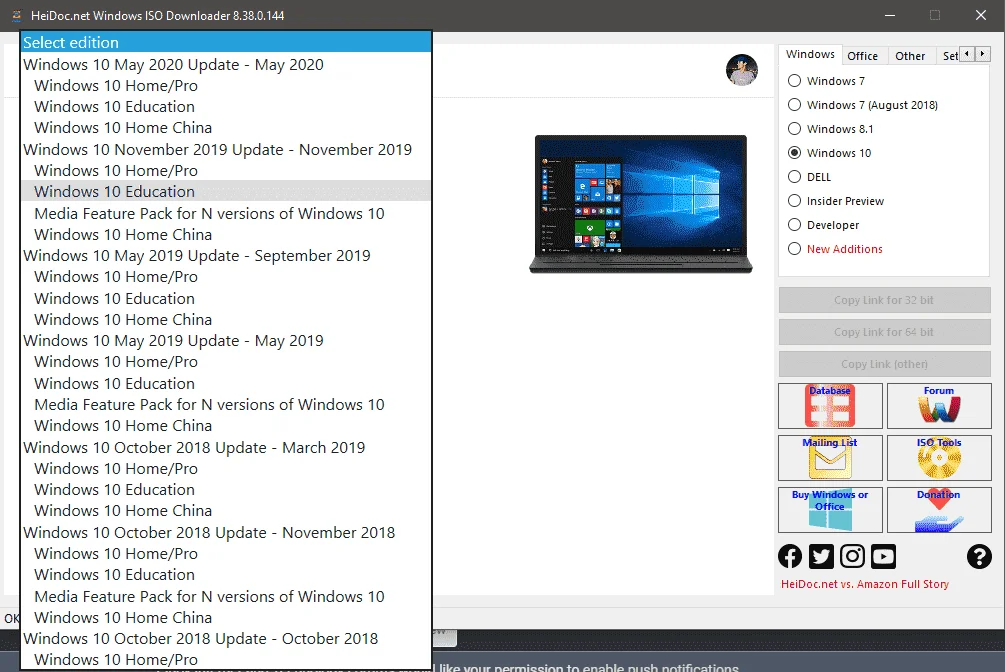The image size is (1005, 672).
Task: Open HeiDoc.net vs. Amazon Full Story link
Action: coord(865,584)
